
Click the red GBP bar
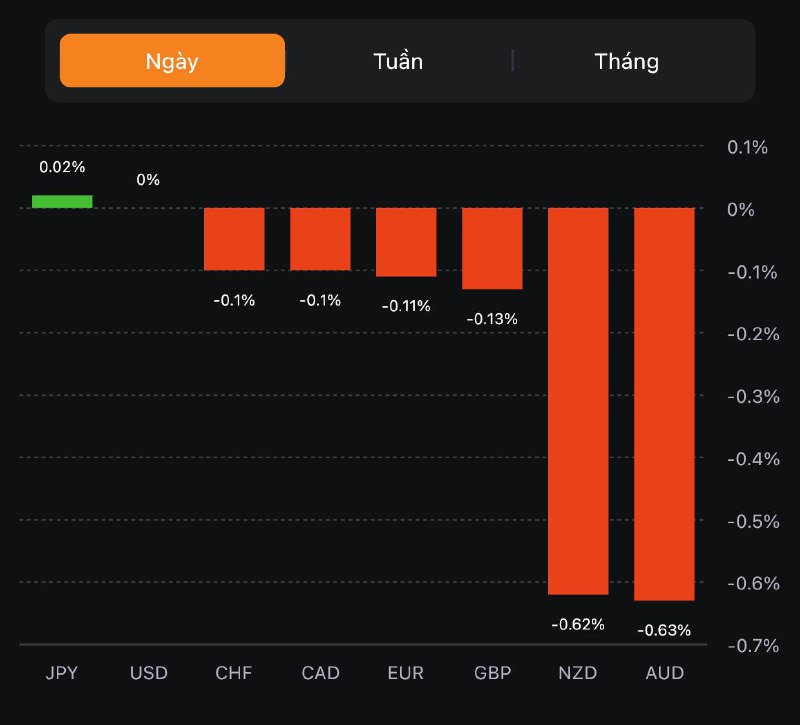(x=492, y=248)
